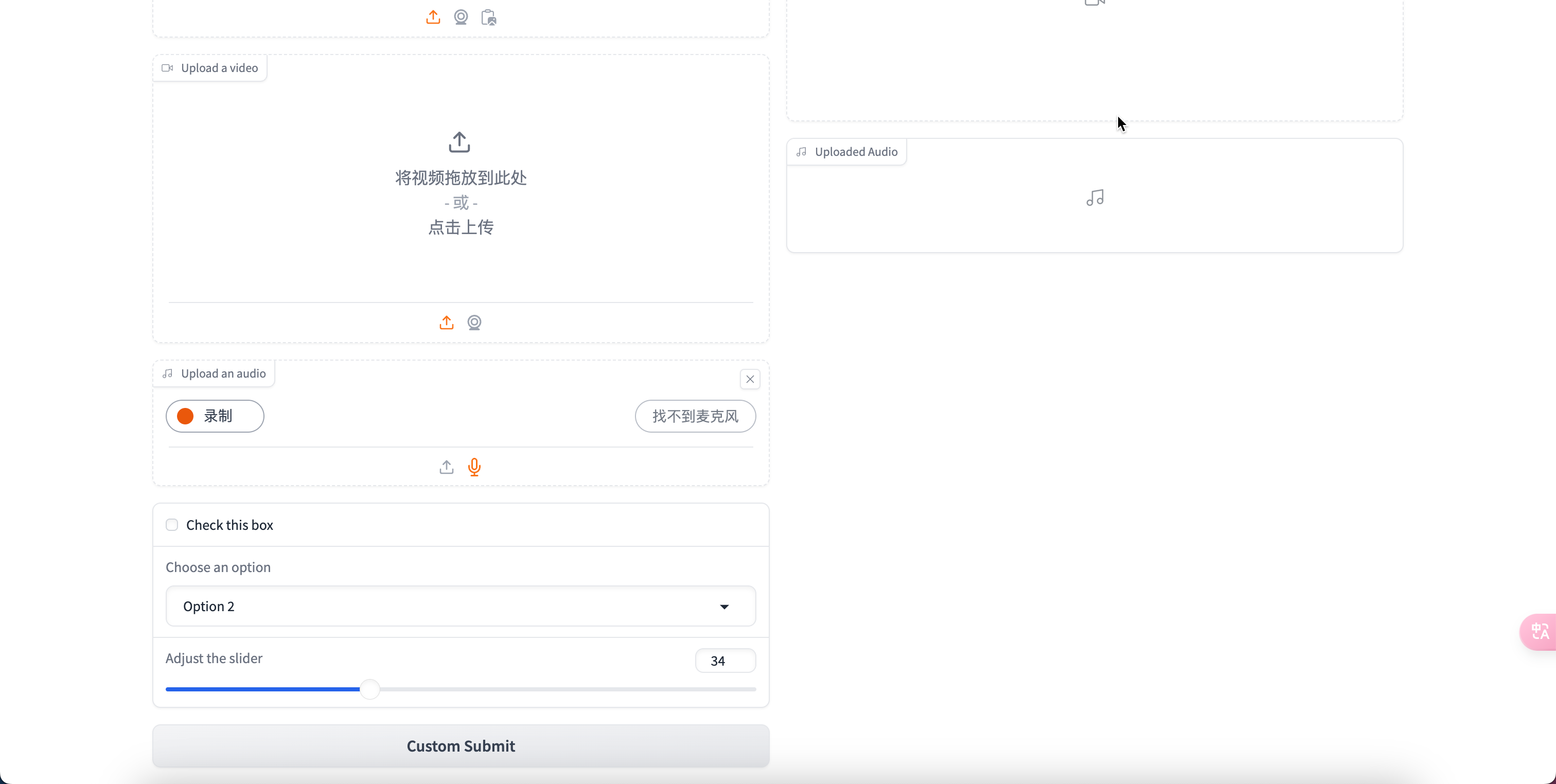
Task: Click the slider value field showing 34
Action: pyautogui.click(x=726, y=660)
